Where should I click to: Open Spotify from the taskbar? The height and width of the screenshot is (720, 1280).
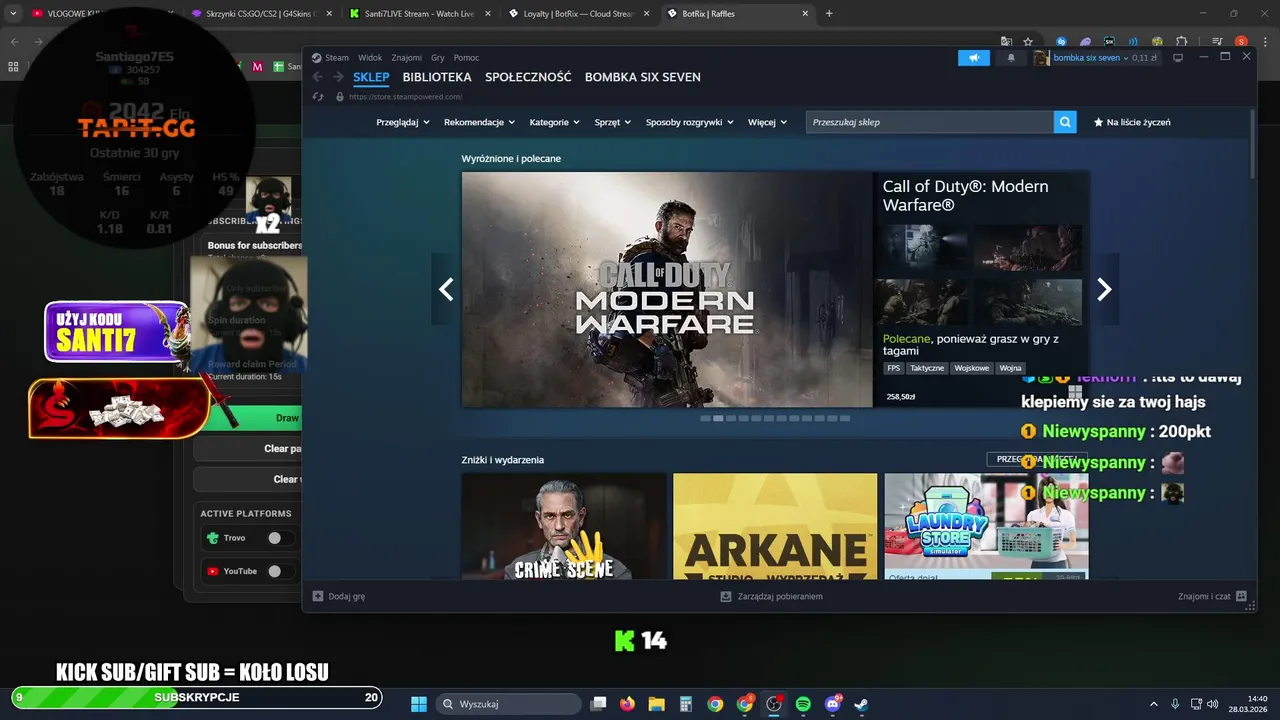[803, 704]
